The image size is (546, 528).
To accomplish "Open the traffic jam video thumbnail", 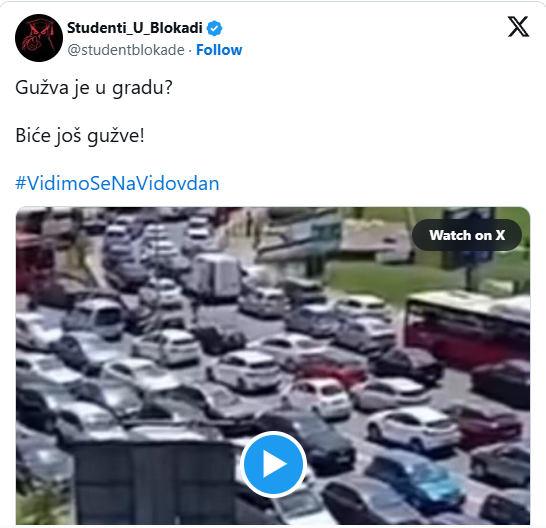I will pos(273,366).
